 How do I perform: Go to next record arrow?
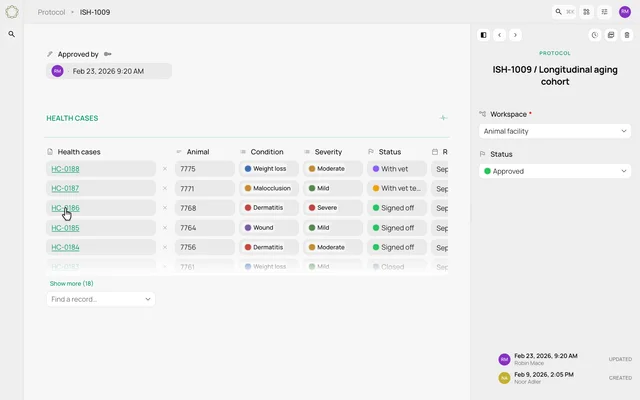click(516, 35)
